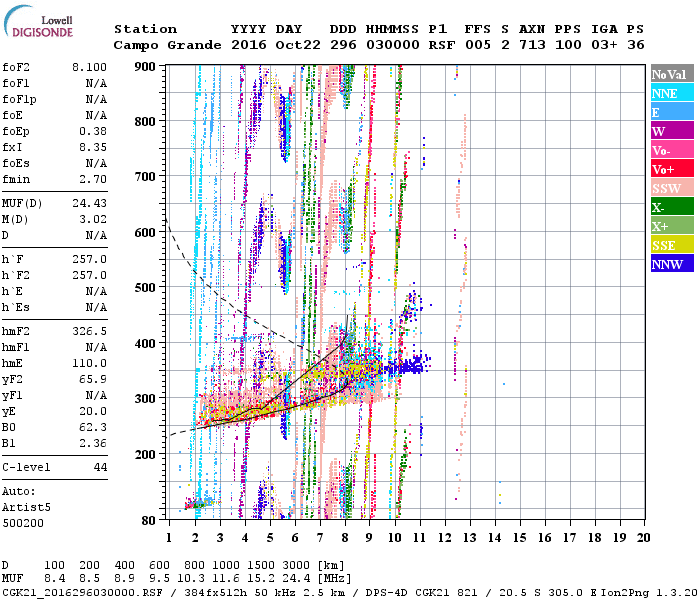Click the 030000 time in header
Viewport: 700px width, 600px height.
pyautogui.click(x=392, y=45)
